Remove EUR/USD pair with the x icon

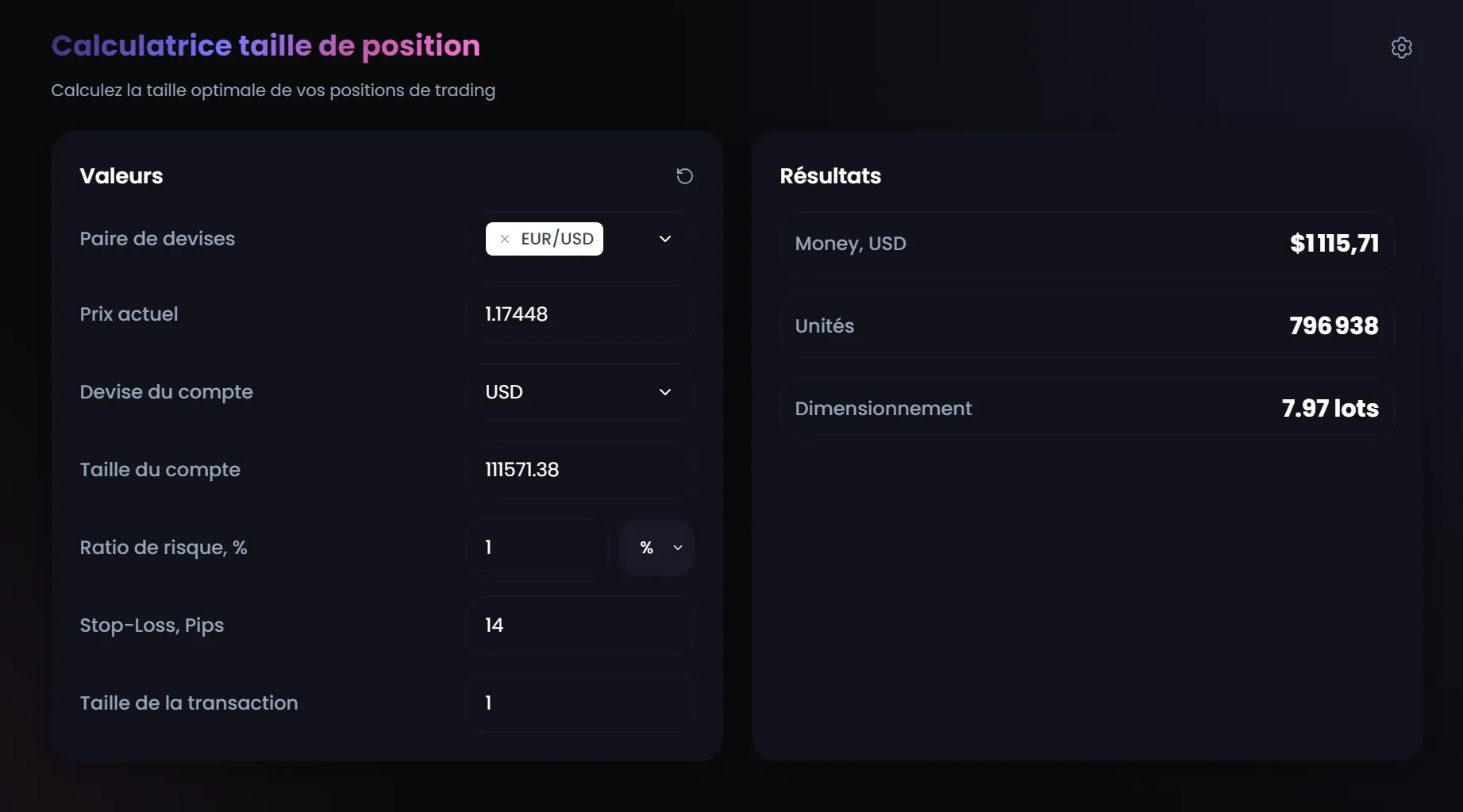[505, 239]
